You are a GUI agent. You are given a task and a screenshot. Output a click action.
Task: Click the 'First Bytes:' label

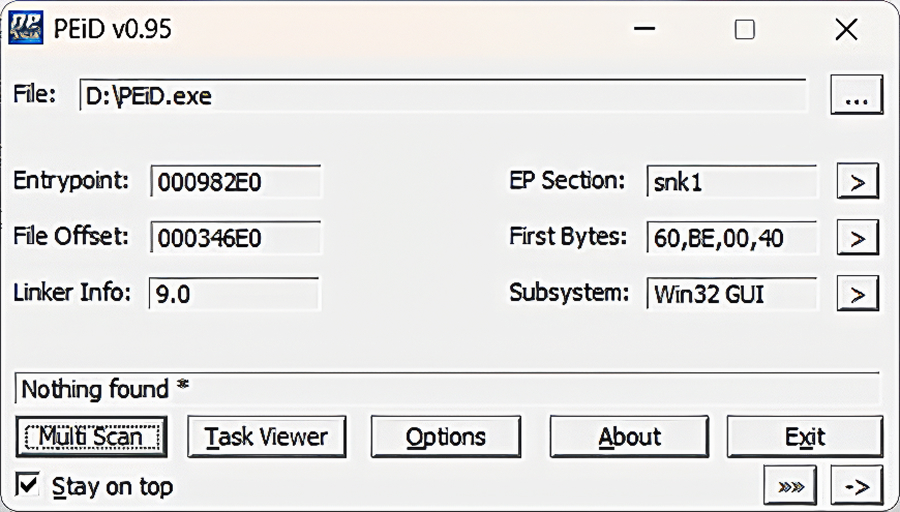click(x=568, y=236)
